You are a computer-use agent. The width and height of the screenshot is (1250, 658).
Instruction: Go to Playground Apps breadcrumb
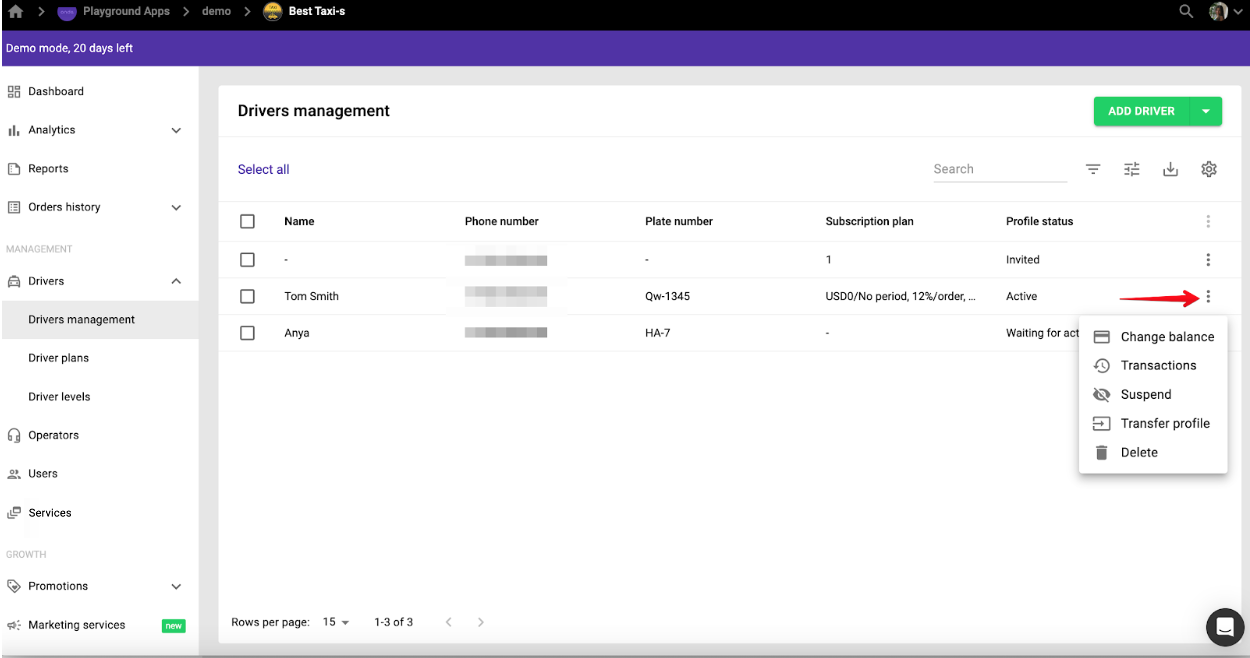126,12
